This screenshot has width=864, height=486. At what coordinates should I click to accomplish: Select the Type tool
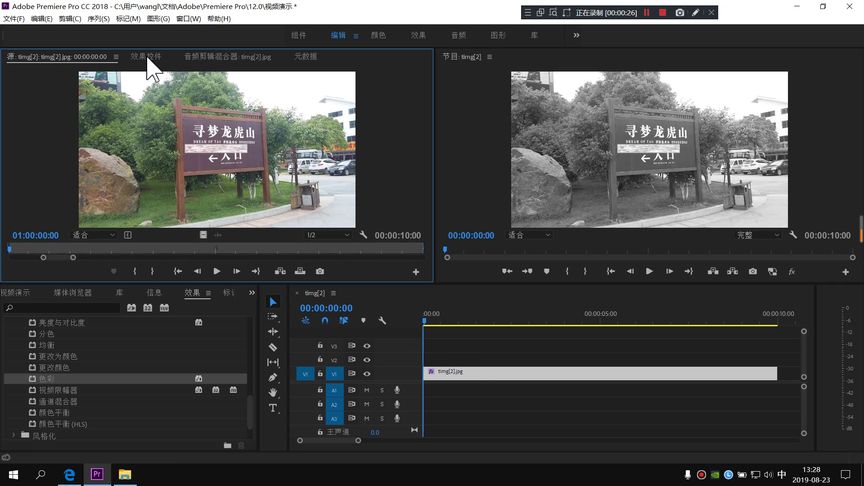(273, 408)
